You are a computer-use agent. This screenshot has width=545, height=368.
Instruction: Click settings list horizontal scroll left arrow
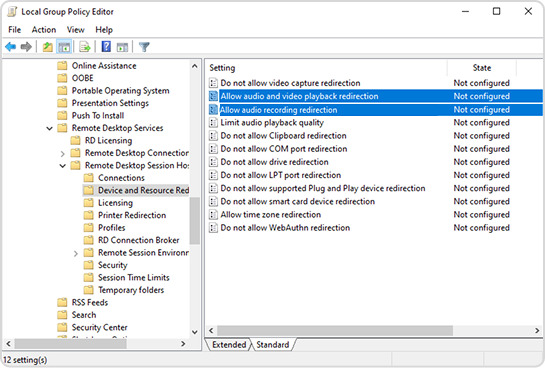[x=211, y=330]
